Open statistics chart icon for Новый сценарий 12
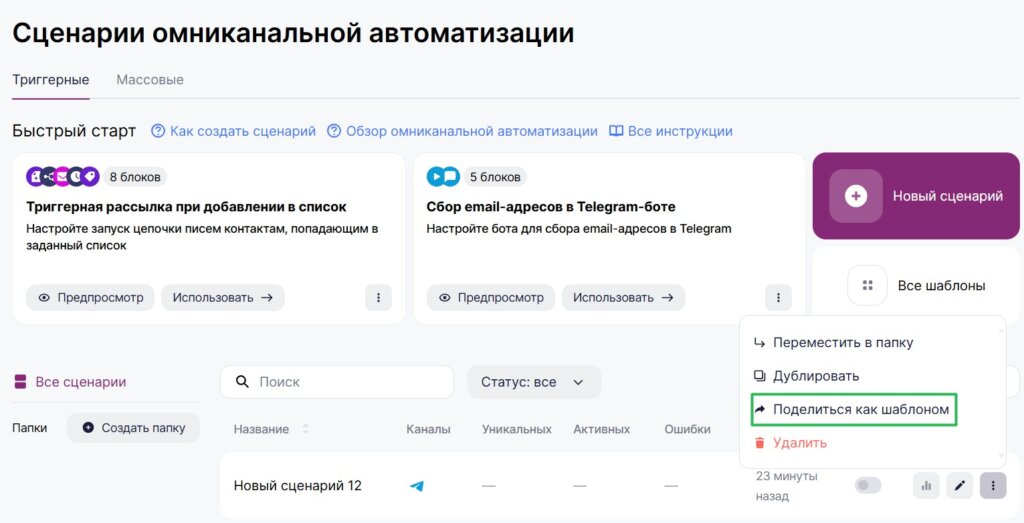The height and width of the screenshot is (523, 1024). pos(926,486)
